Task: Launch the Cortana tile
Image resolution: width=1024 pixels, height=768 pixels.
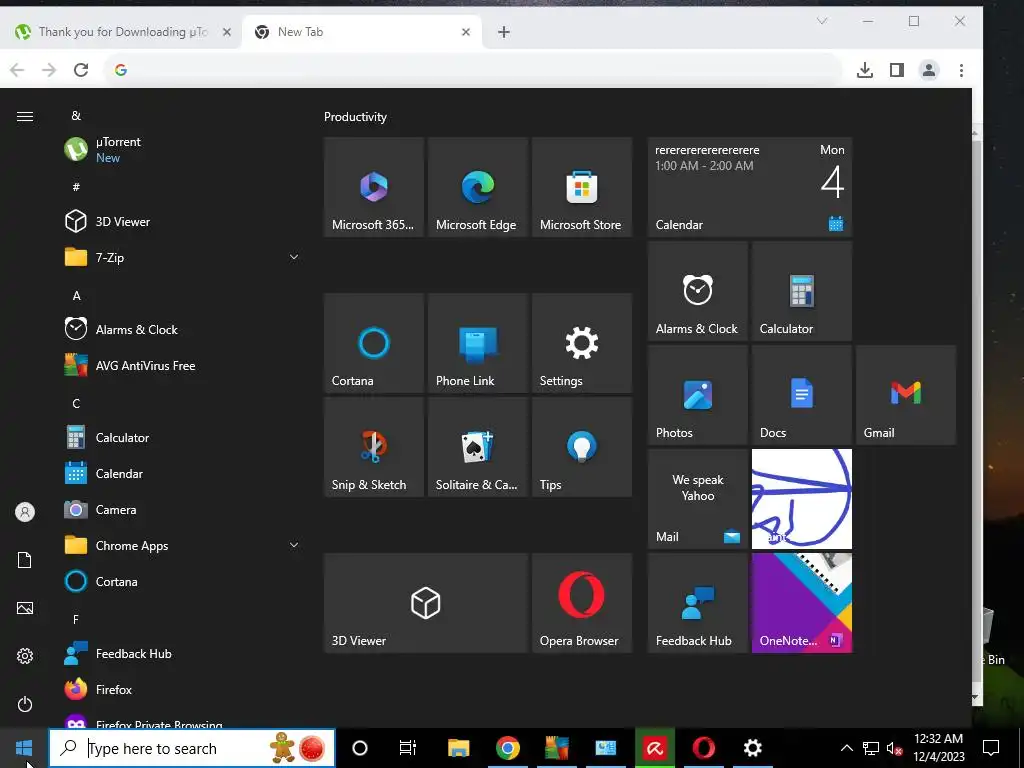Action: pos(374,343)
